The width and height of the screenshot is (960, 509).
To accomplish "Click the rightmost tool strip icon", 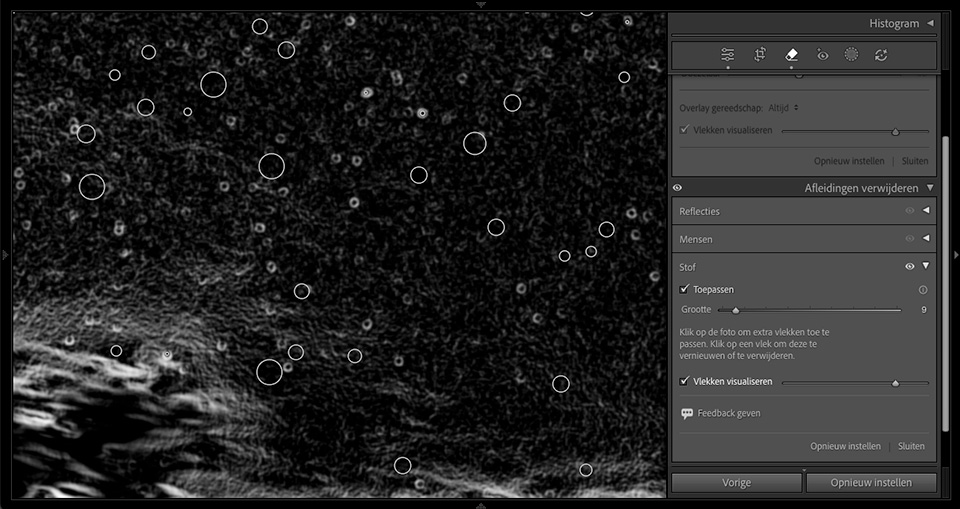I will (881, 55).
